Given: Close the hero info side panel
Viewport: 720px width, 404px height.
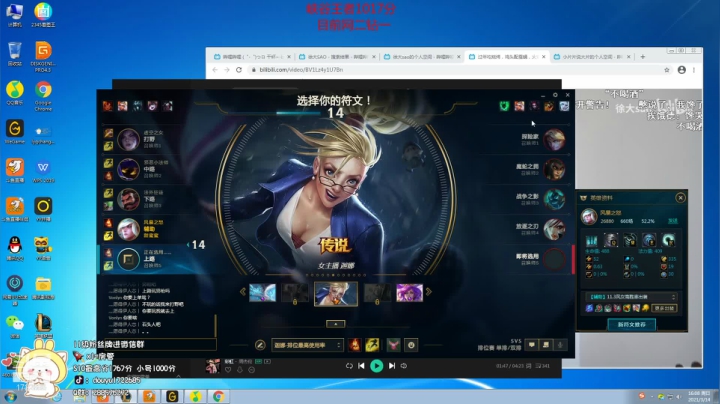Looking at the screenshot, I should coord(681,198).
